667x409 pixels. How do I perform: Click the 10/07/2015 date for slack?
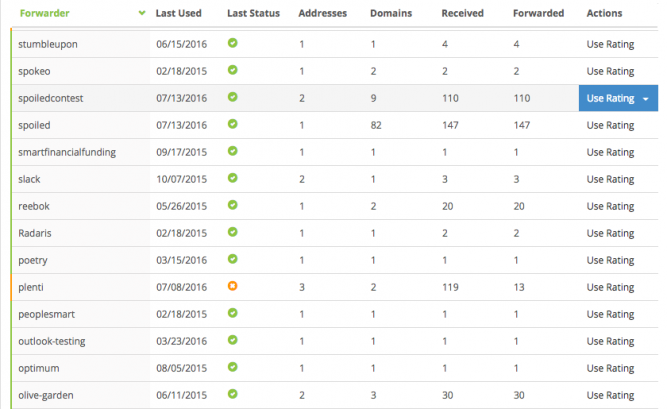181,179
